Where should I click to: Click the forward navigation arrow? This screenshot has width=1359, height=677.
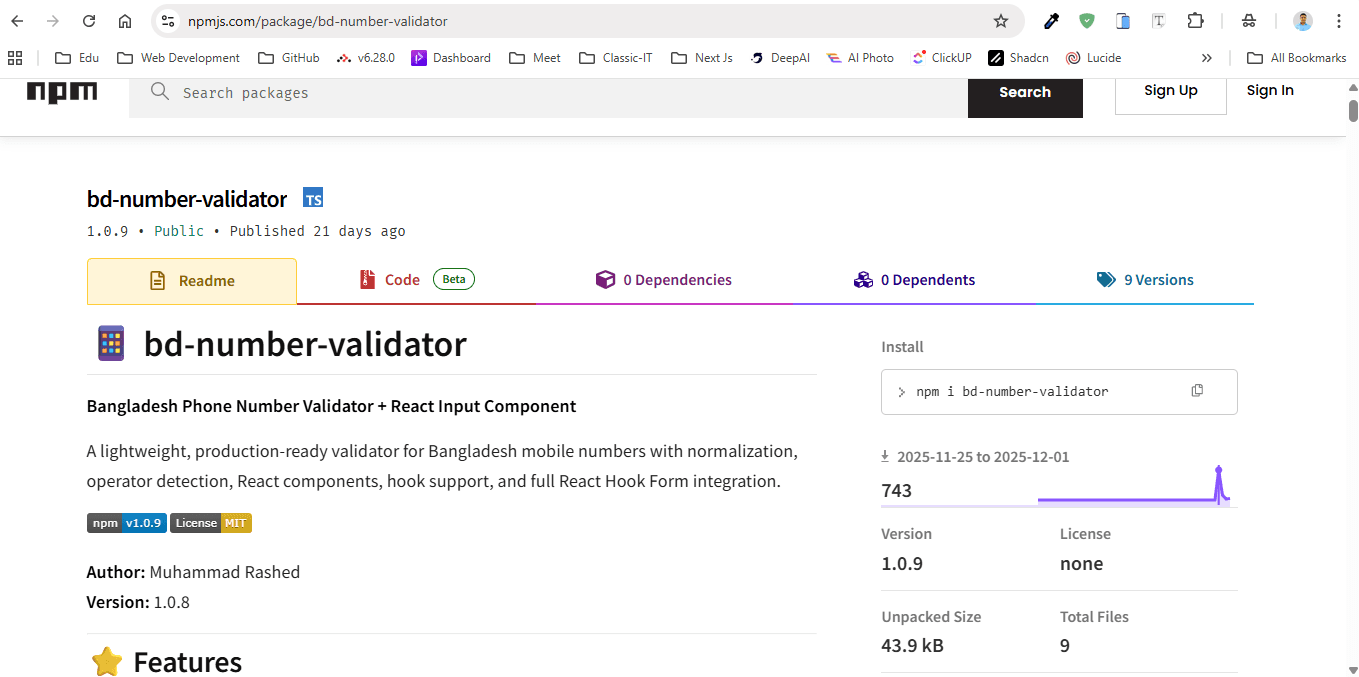pos(53,21)
